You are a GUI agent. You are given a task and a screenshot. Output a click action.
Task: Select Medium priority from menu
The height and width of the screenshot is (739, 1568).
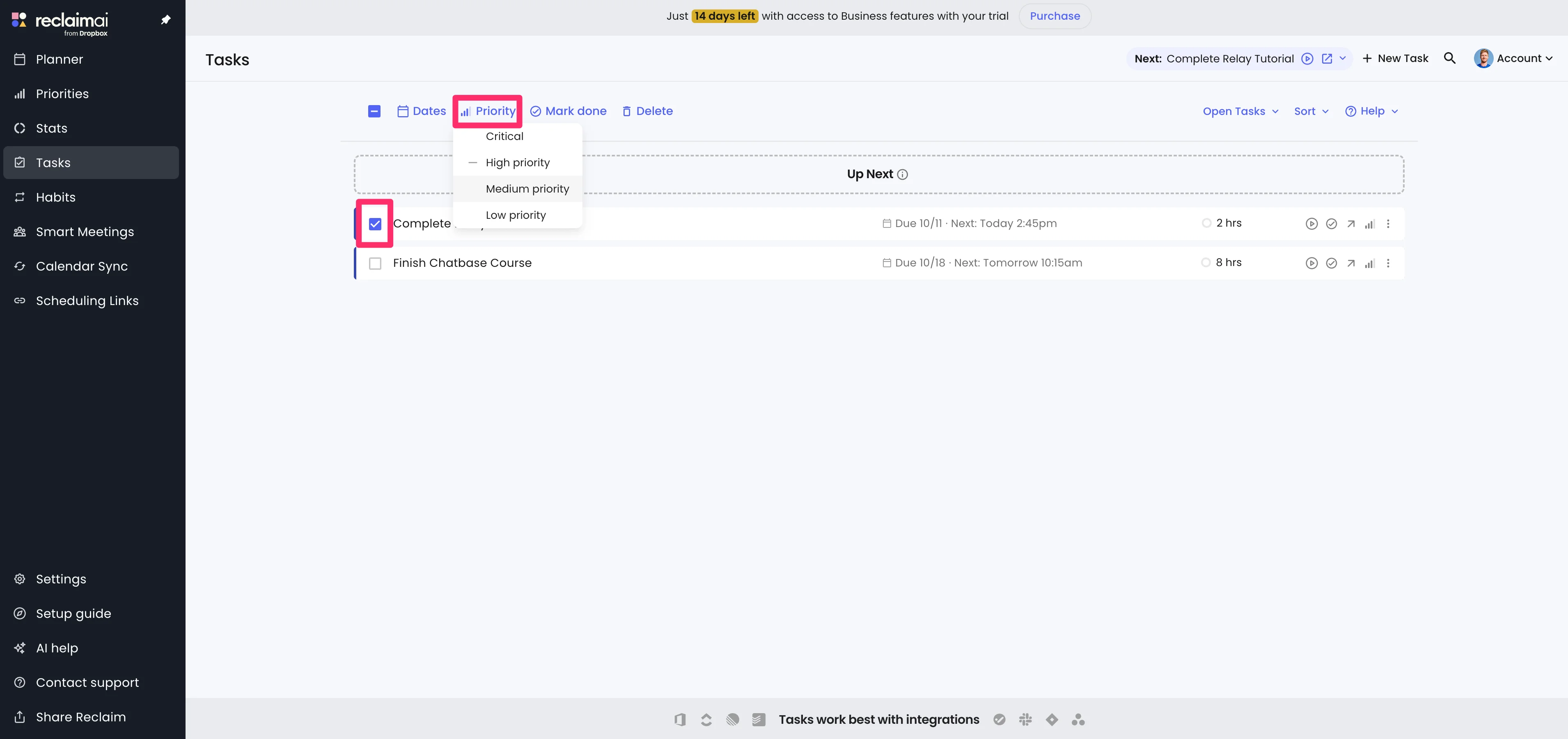[527, 189]
